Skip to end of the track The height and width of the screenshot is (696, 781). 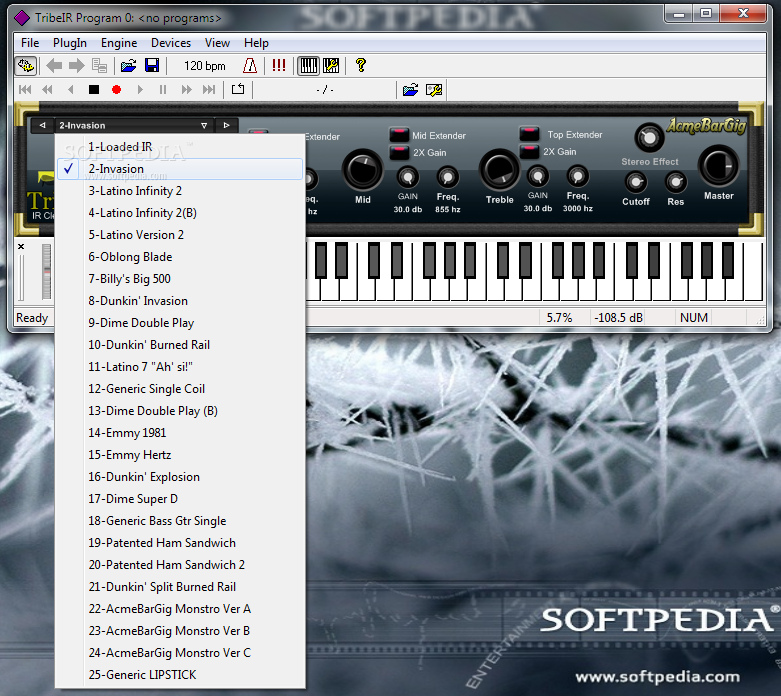[x=209, y=89]
